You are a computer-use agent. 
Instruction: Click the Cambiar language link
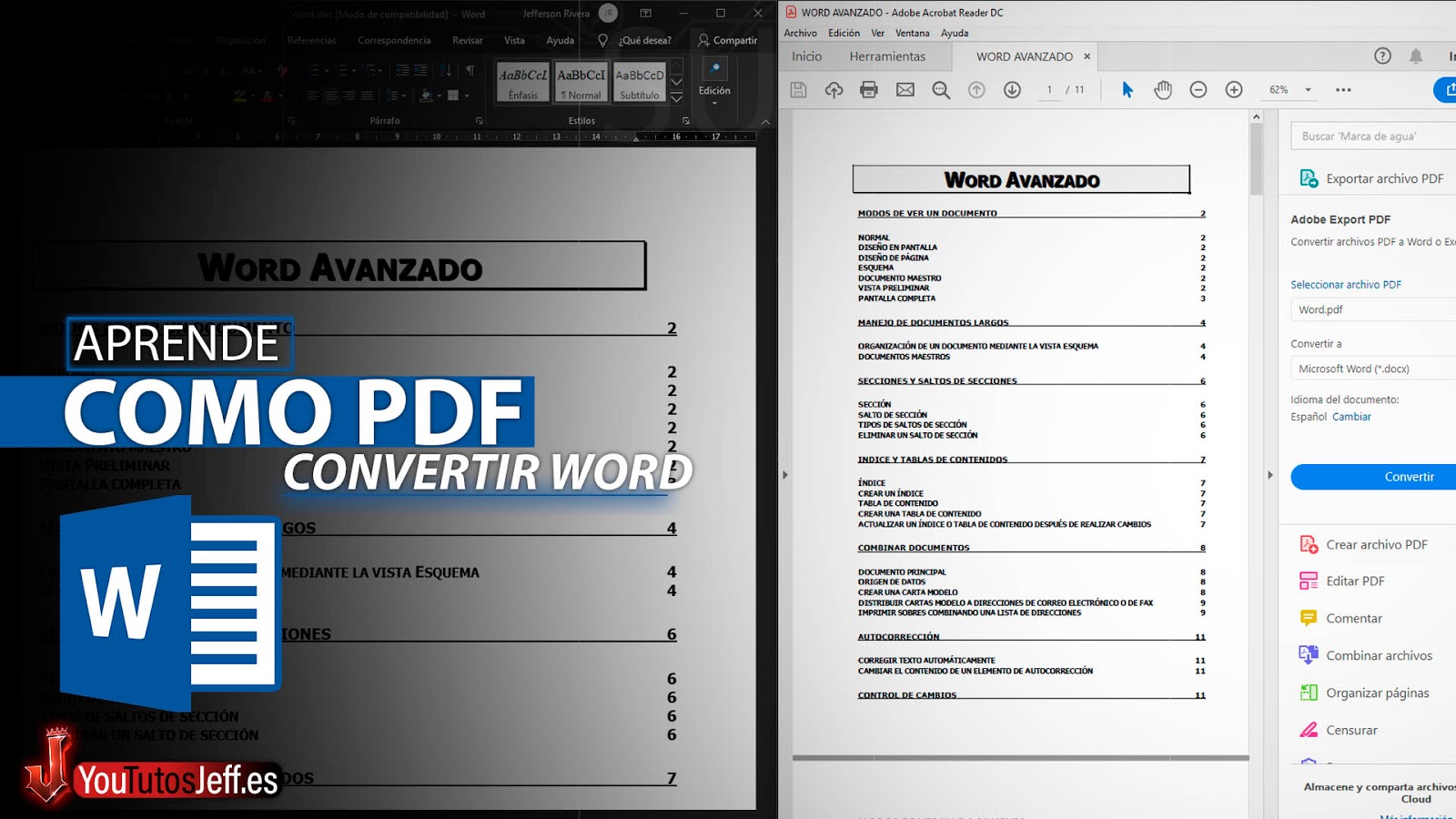pyautogui.click(x=1351, y=417)
